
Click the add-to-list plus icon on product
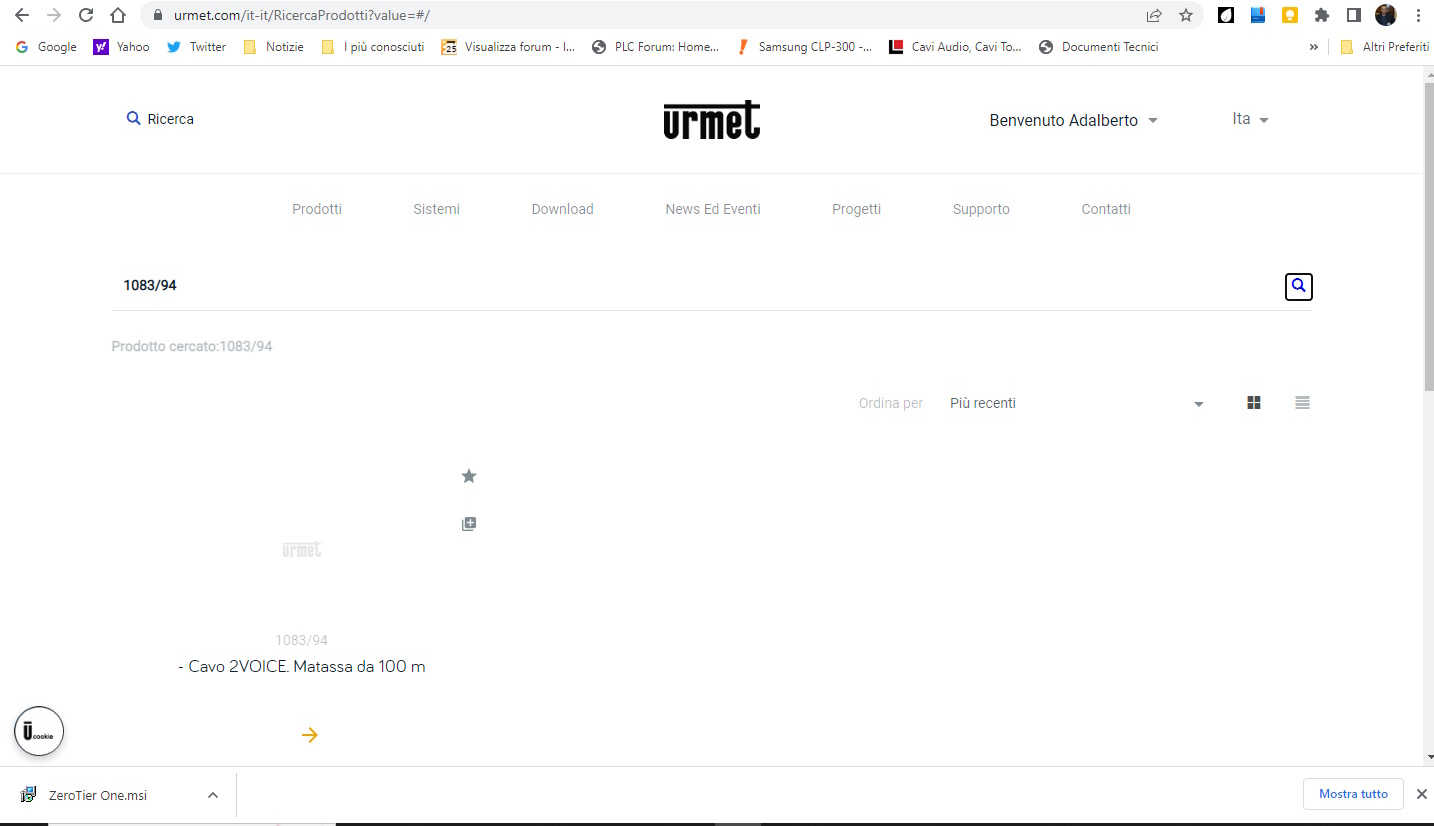click(469, 524)
